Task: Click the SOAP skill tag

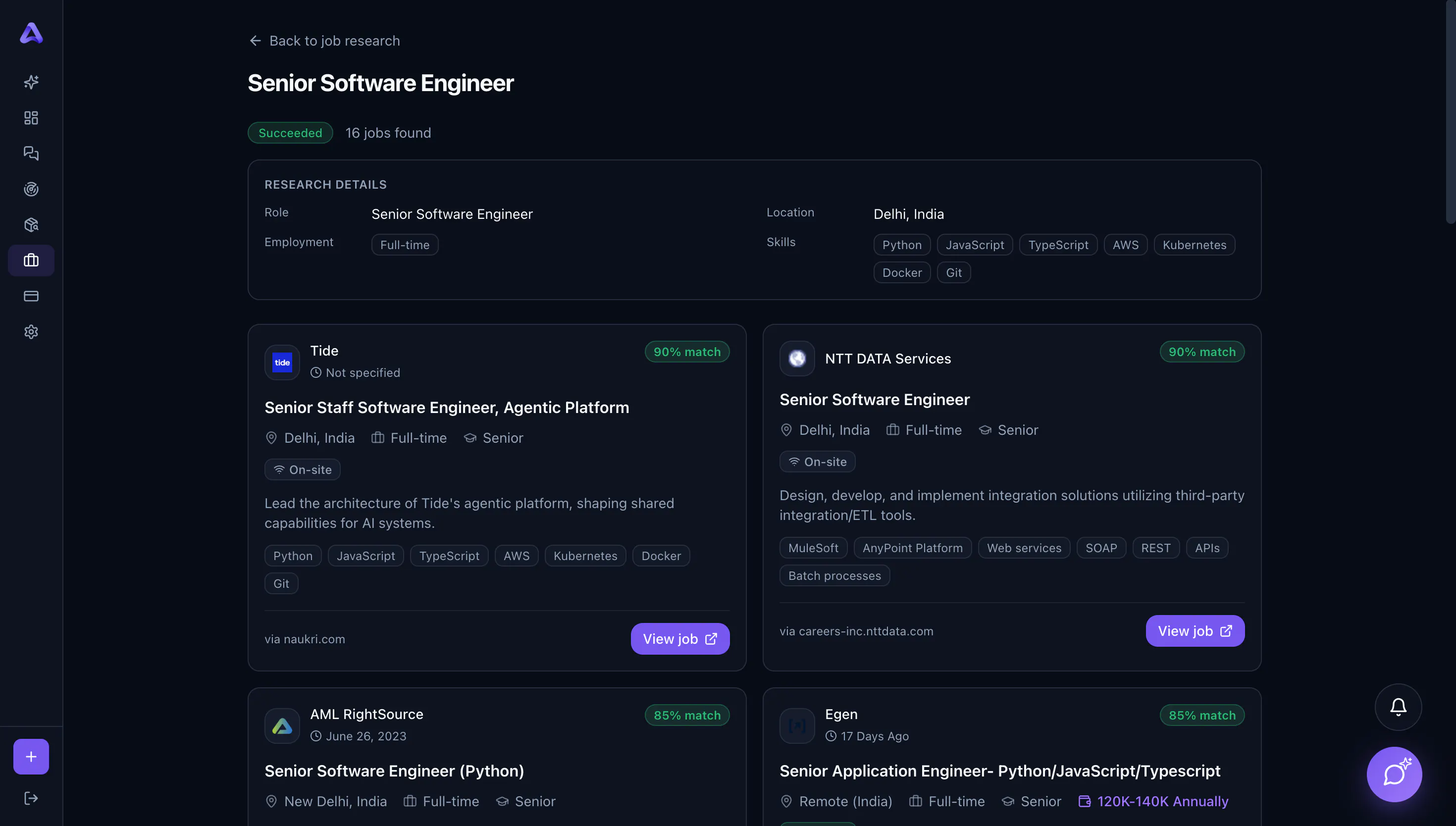Action: 1101,548
